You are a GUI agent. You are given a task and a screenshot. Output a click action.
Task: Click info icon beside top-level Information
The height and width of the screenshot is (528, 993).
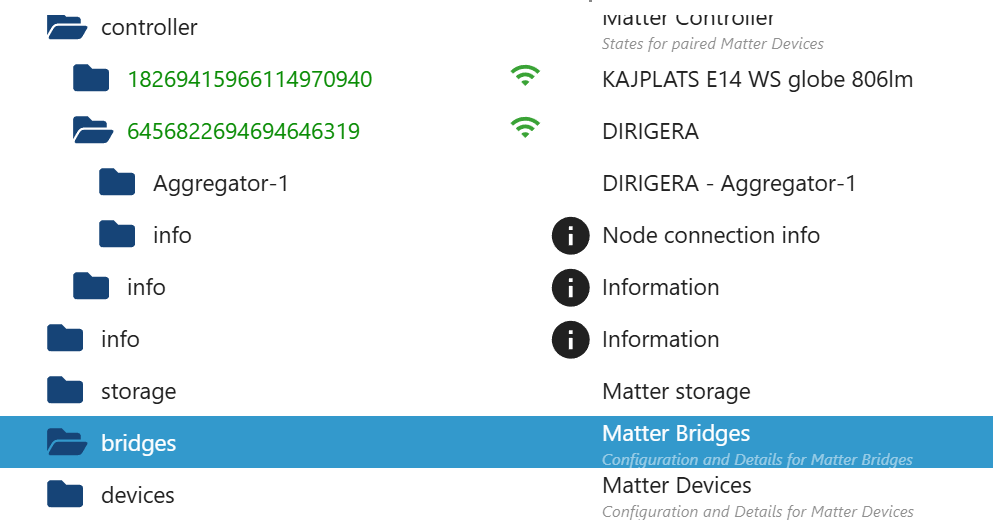[x=570, y=340]
